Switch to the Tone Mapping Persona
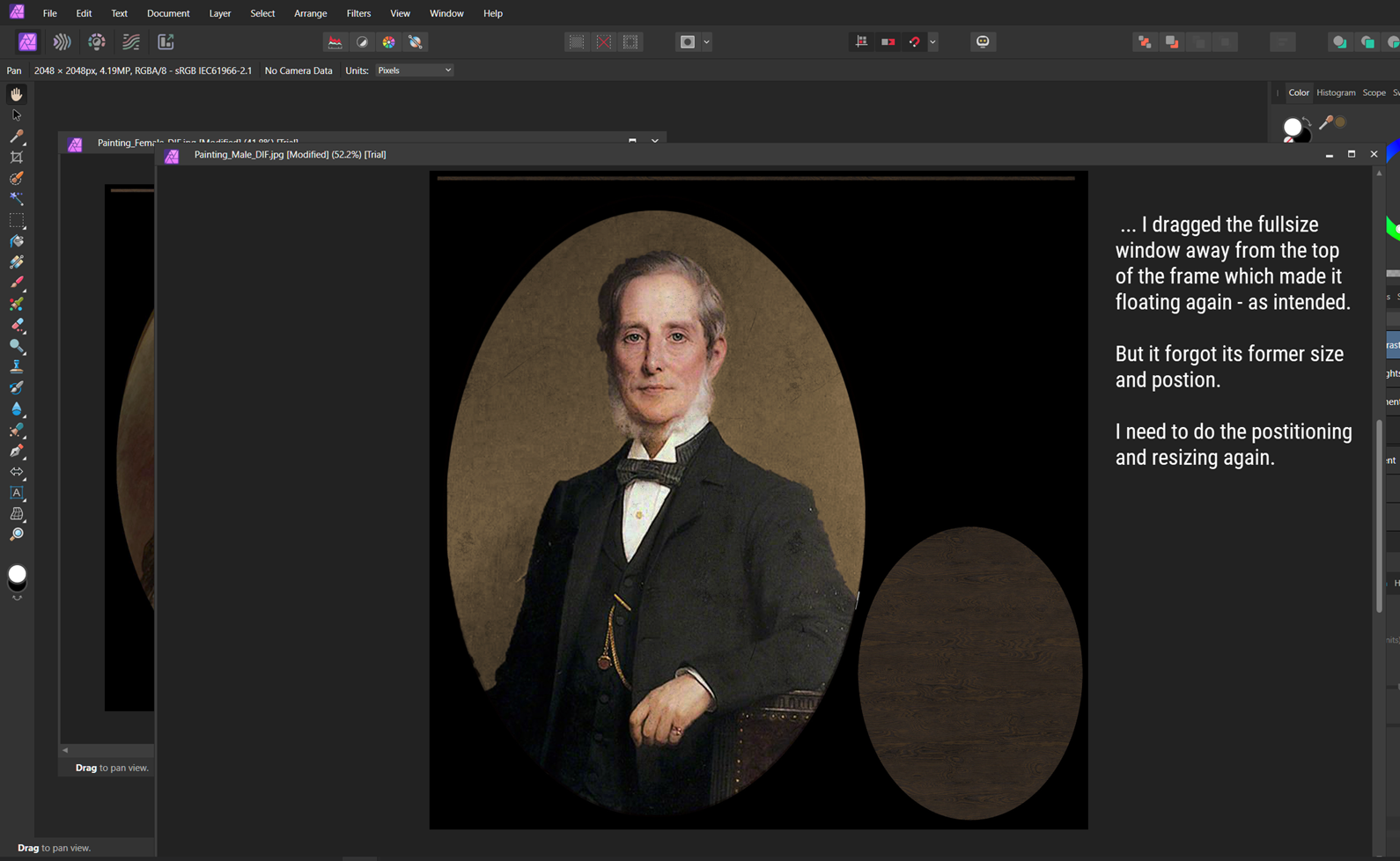 tap(131, 41)
